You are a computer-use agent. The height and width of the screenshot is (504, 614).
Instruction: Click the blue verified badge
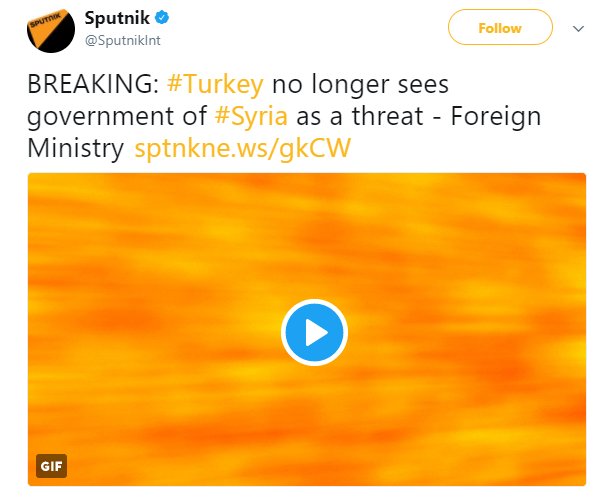point(159,19)
